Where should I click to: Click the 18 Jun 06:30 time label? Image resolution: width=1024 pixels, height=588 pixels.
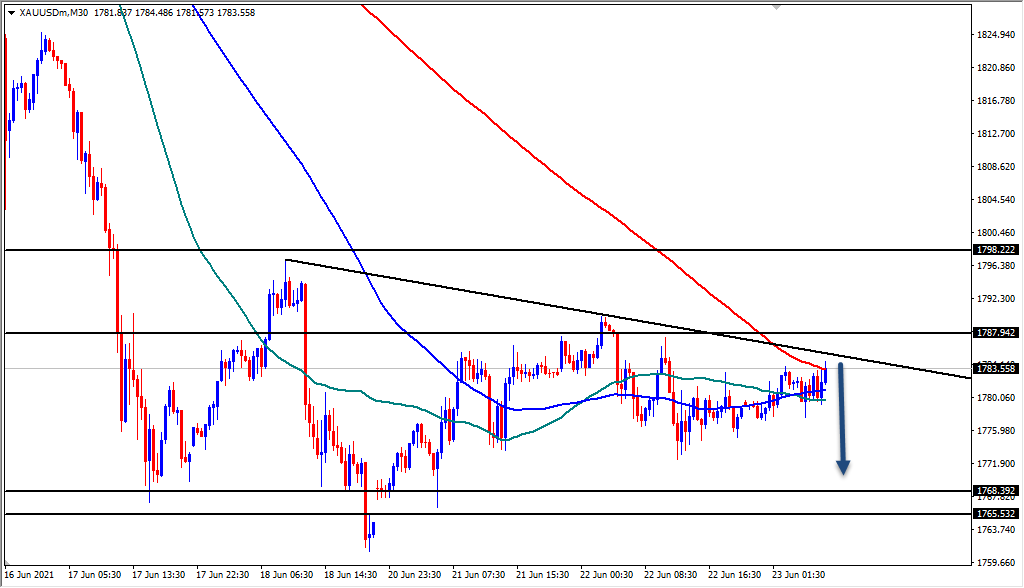coord(286,575)
